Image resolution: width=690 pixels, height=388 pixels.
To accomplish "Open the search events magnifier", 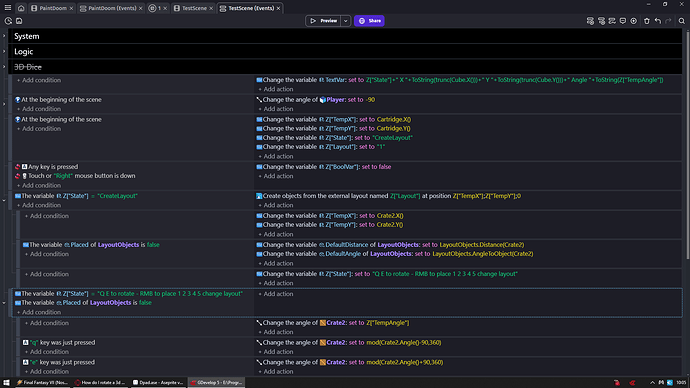I will click(681, 21).
